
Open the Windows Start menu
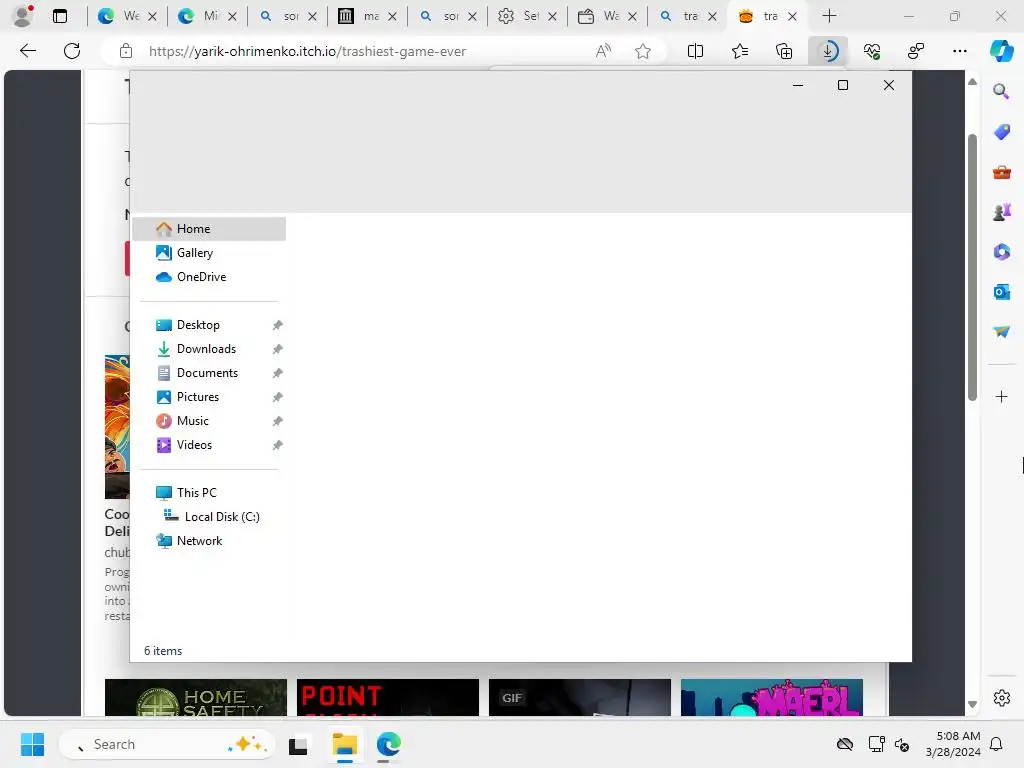33,744
